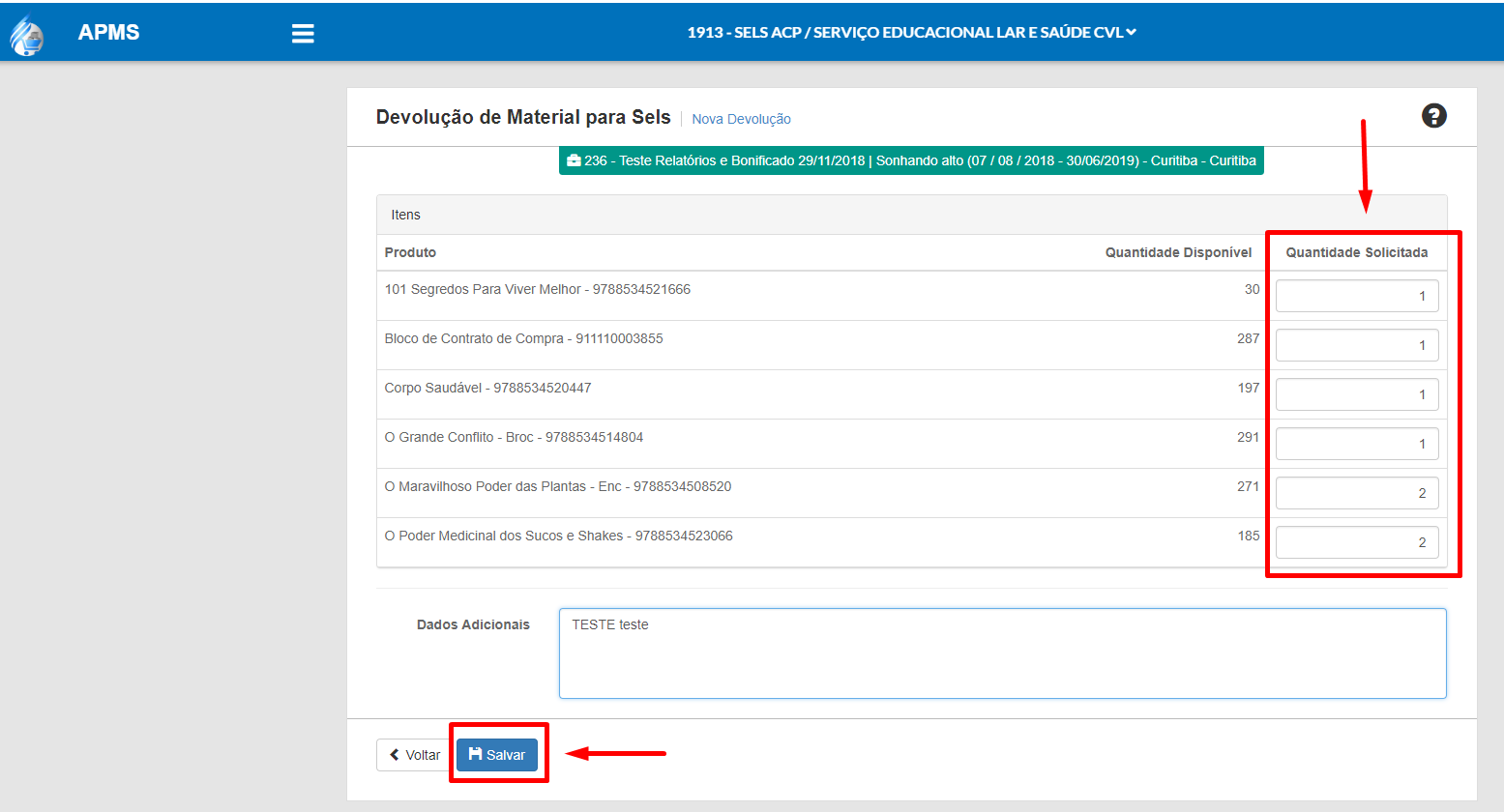
Task: Click the 236 - Teste Relatórios campaign badge
Action: coord(911,160)
